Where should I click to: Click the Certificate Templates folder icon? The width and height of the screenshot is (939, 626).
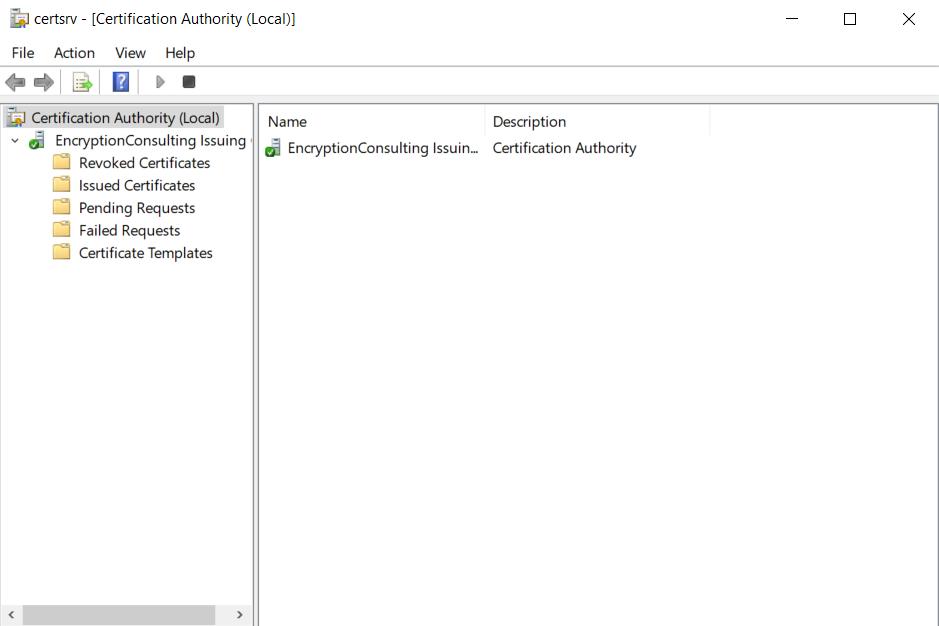coord(62,252)
